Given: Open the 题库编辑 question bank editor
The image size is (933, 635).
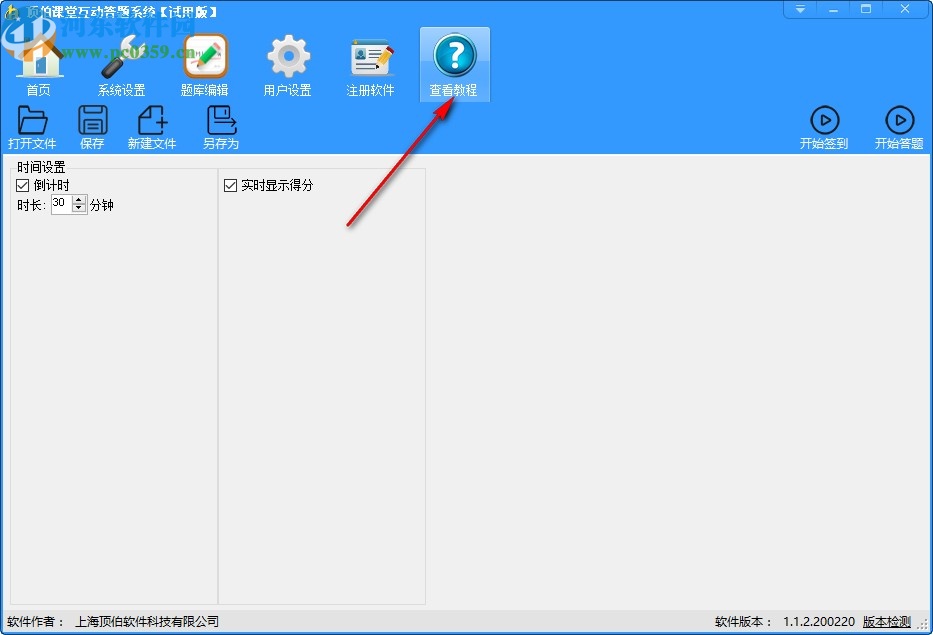Looking at the screenshot, I should [205, 64].
